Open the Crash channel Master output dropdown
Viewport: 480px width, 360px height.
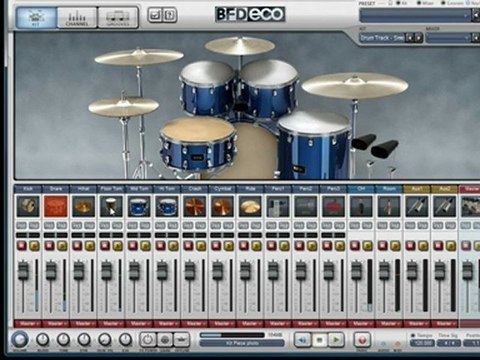[x=195, y=323]
